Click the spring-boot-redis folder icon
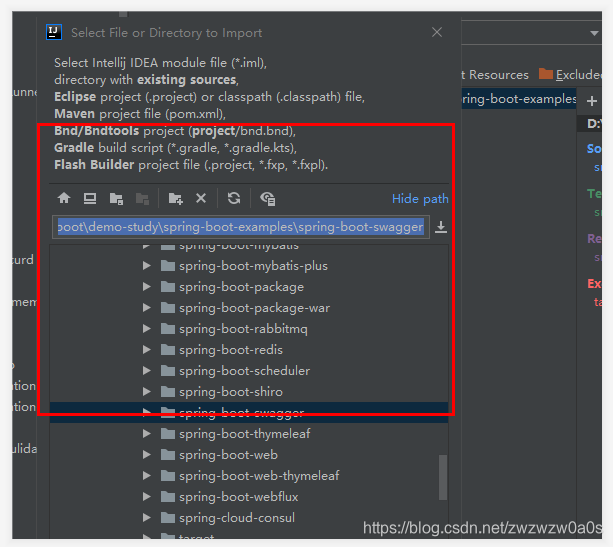The image size is (613, 547). 168,350
